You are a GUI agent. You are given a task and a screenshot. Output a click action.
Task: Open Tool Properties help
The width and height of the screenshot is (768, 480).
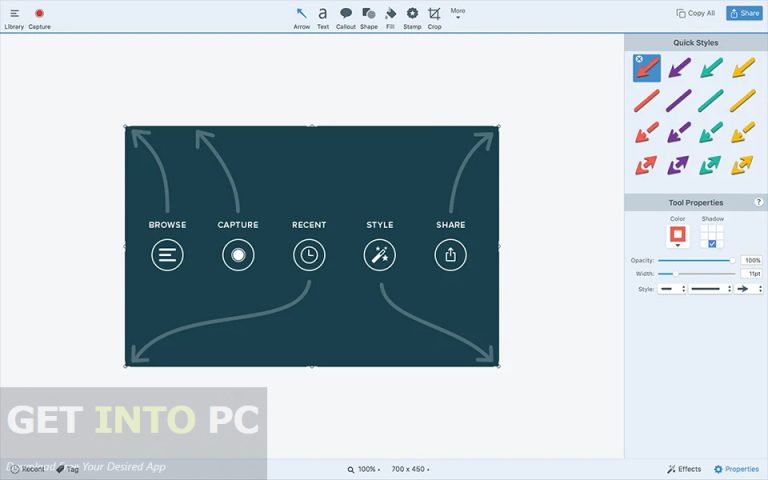pyautogui.click(x=758, y=202)
